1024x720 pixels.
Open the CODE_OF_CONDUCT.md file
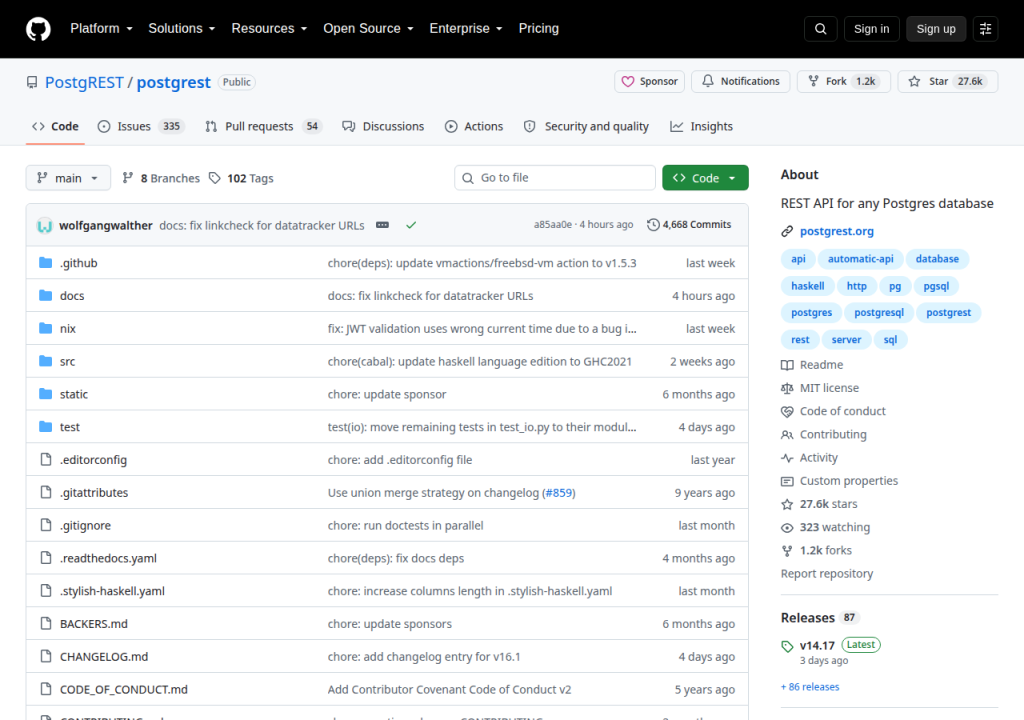pyautogui.click(x=124, y=689)
